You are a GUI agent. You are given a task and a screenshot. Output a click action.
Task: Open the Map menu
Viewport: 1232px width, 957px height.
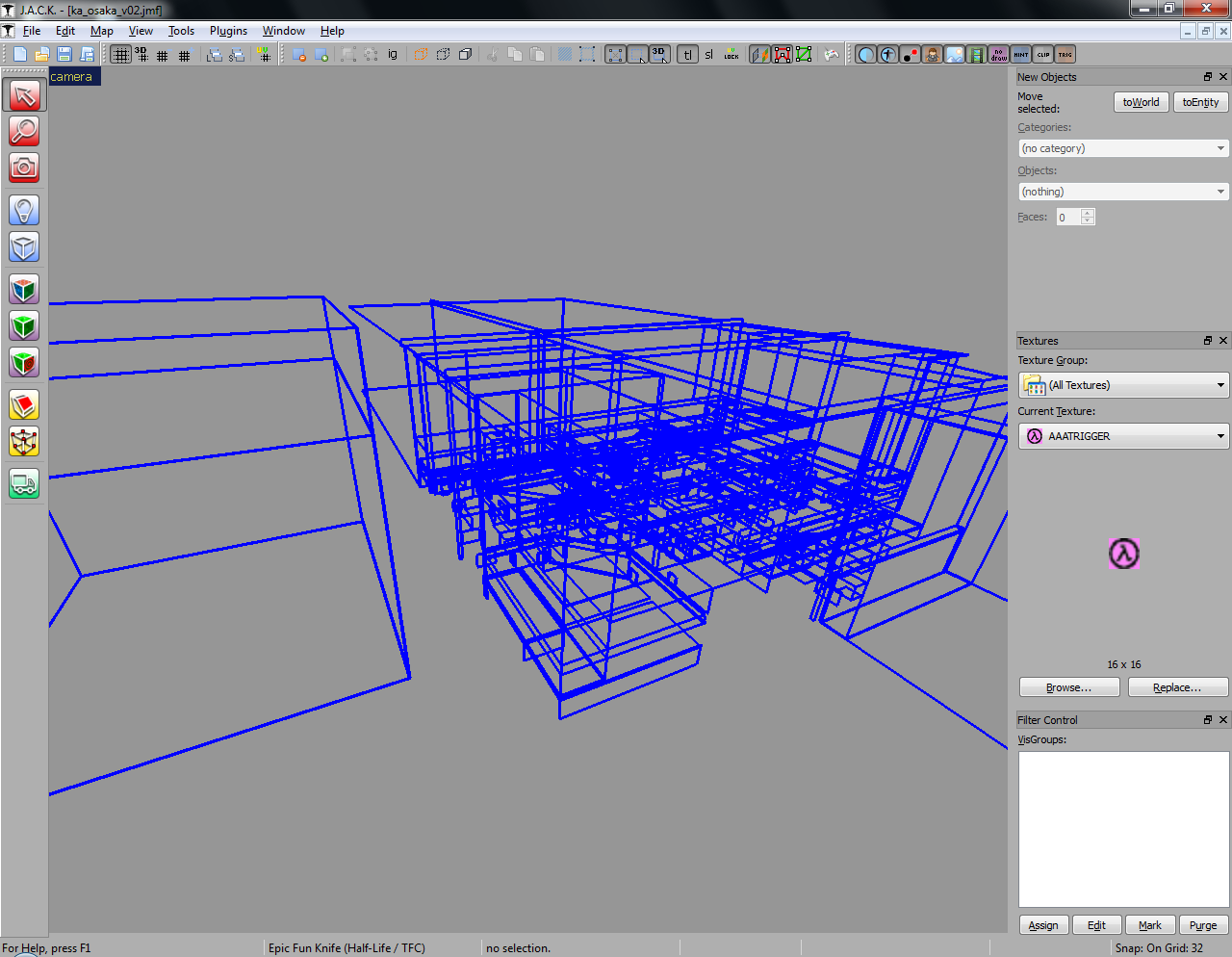click(x=102, y=31)
